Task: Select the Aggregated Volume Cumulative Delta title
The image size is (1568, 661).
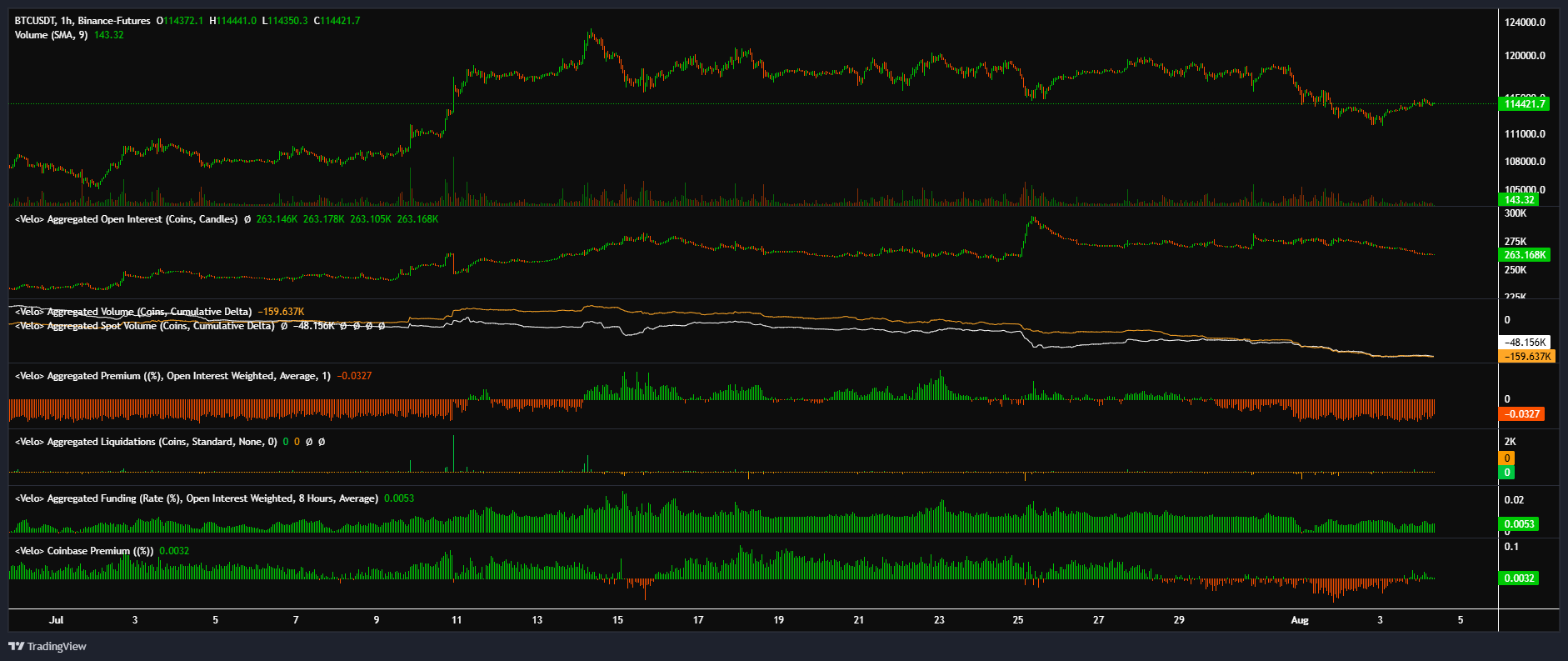Action: pyautogui.click(x=133, y=312)
